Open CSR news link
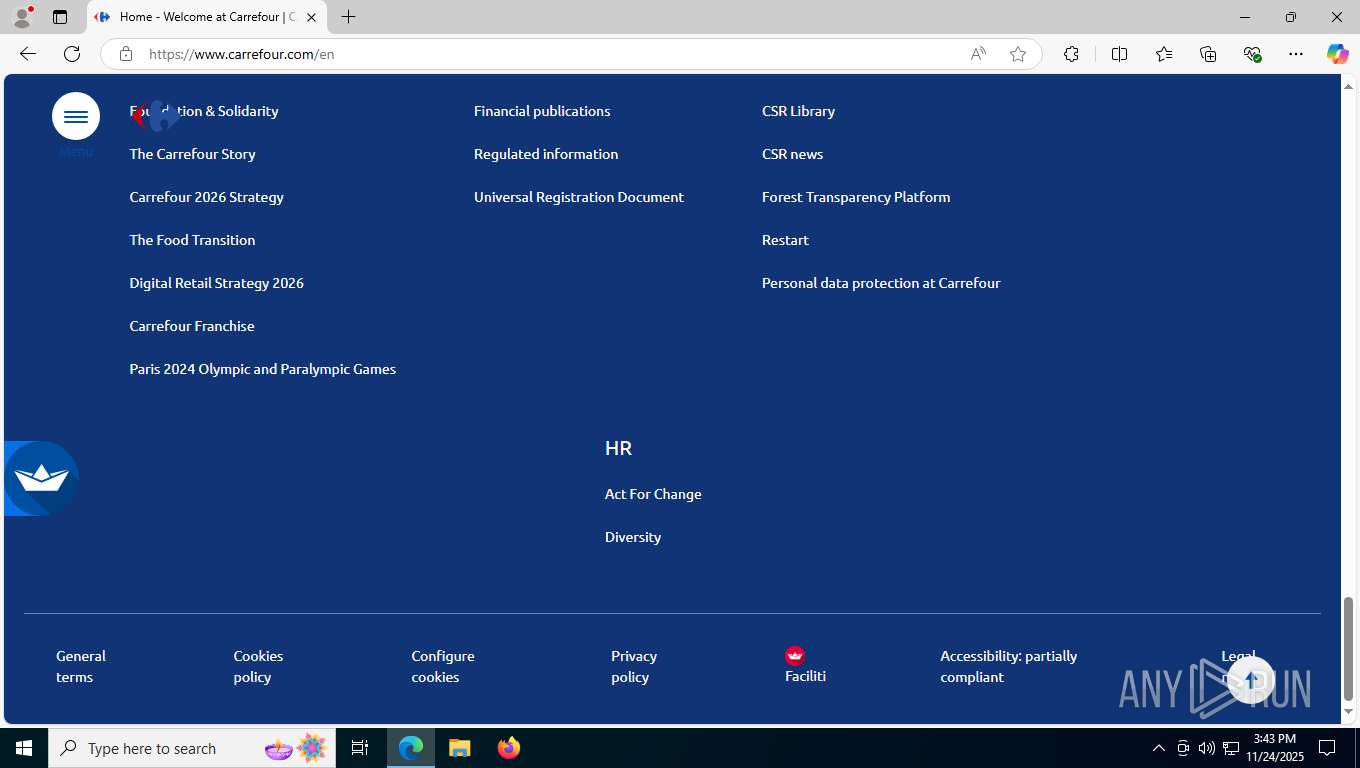 coord(792,154)
